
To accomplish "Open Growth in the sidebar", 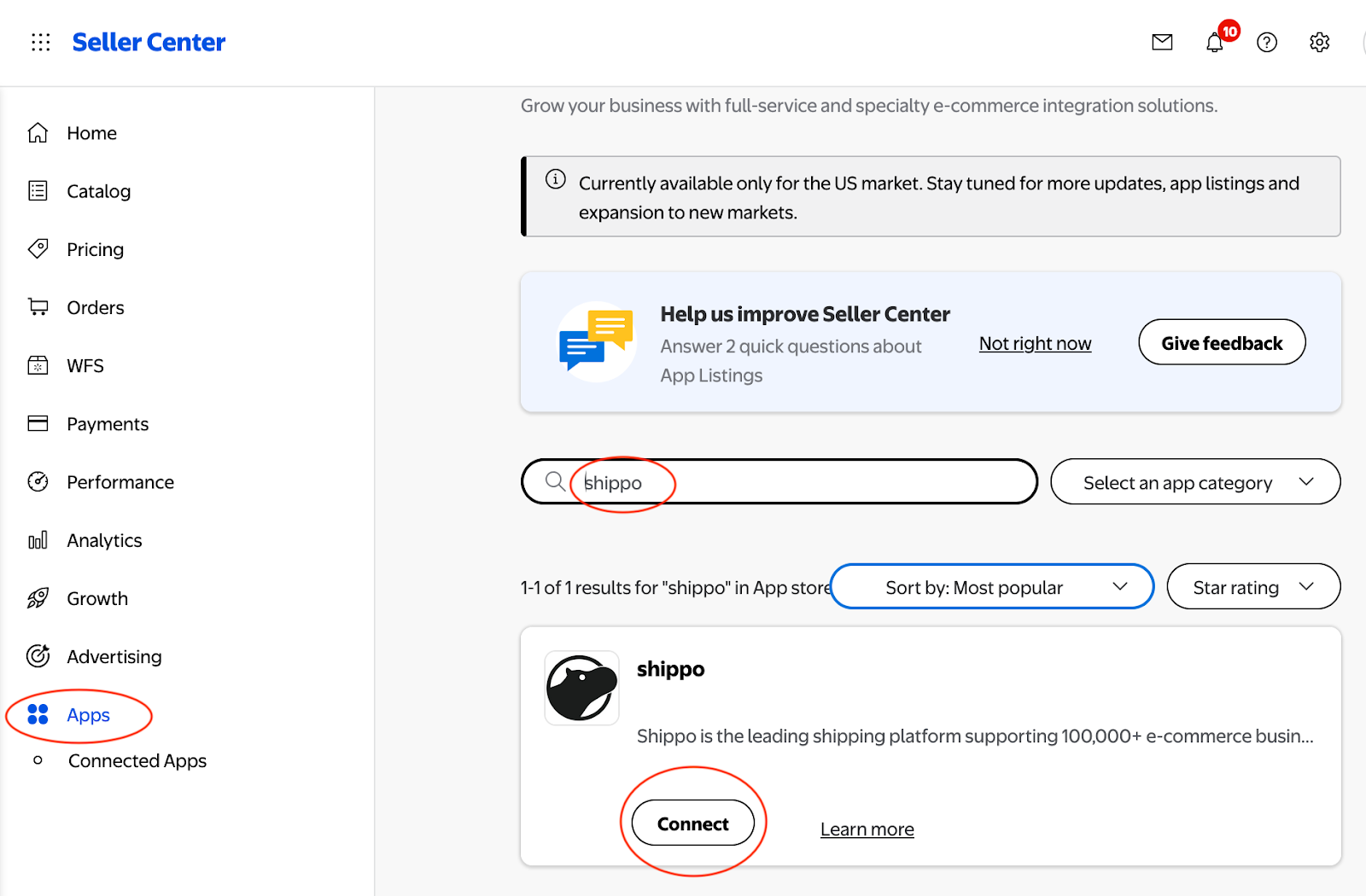I will [97, 598].
